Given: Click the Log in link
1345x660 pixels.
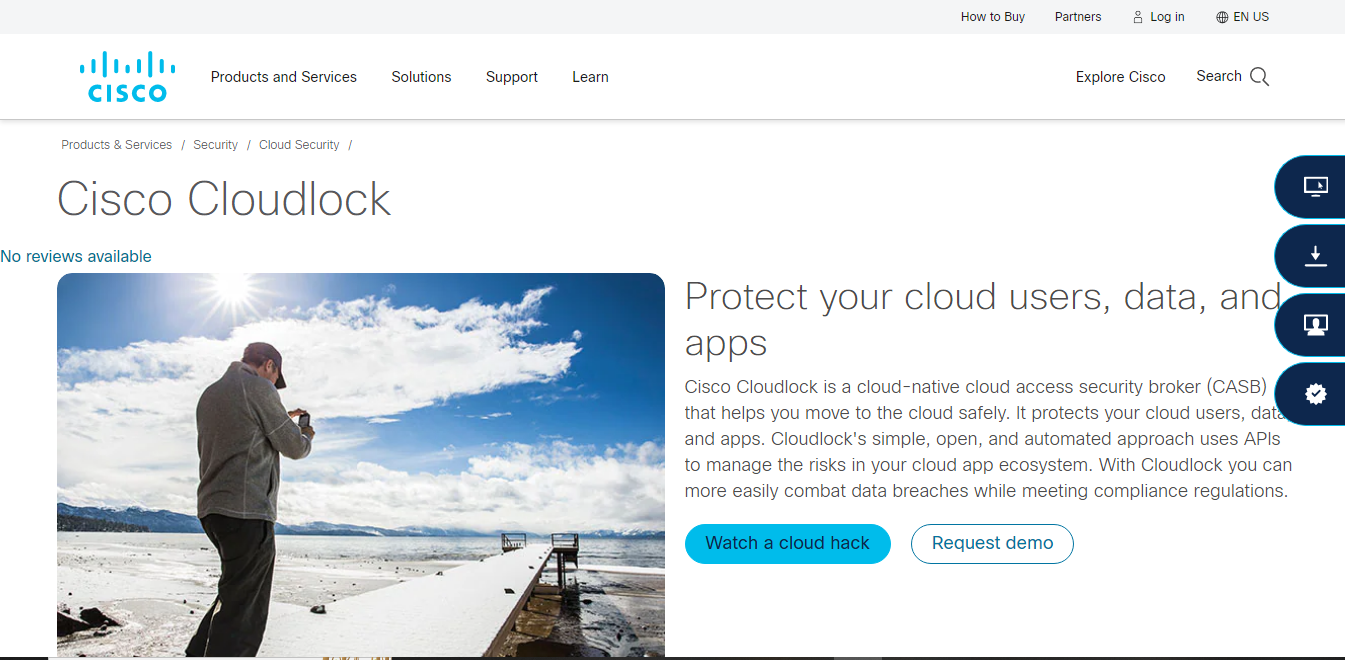Looking at the screenshot, I should pos(1167,17).
